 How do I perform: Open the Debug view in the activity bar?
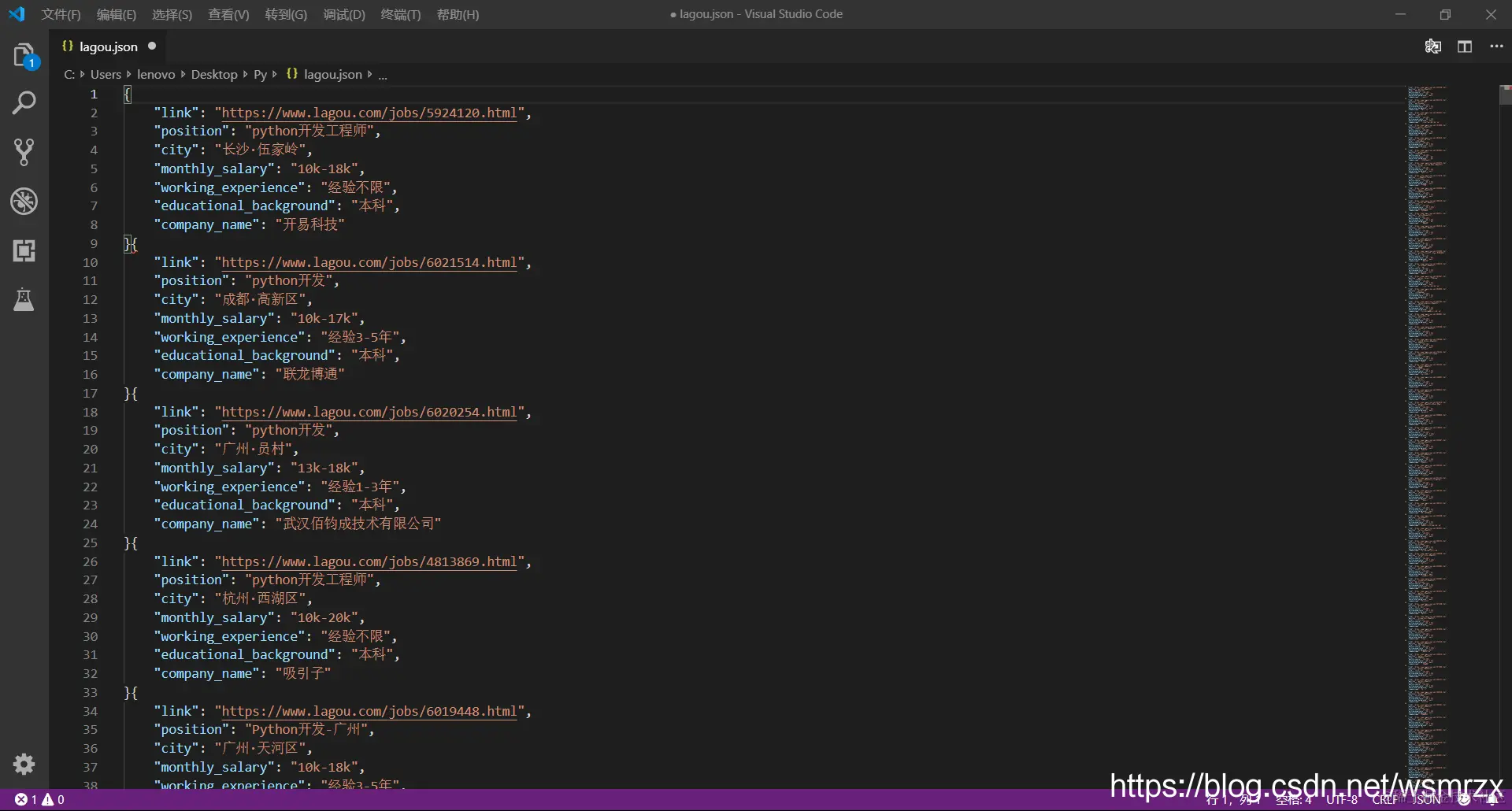pos(24,202)
